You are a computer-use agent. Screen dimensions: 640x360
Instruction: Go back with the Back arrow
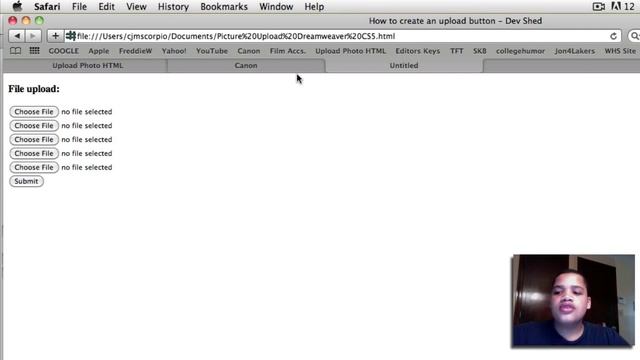[17, 36]
